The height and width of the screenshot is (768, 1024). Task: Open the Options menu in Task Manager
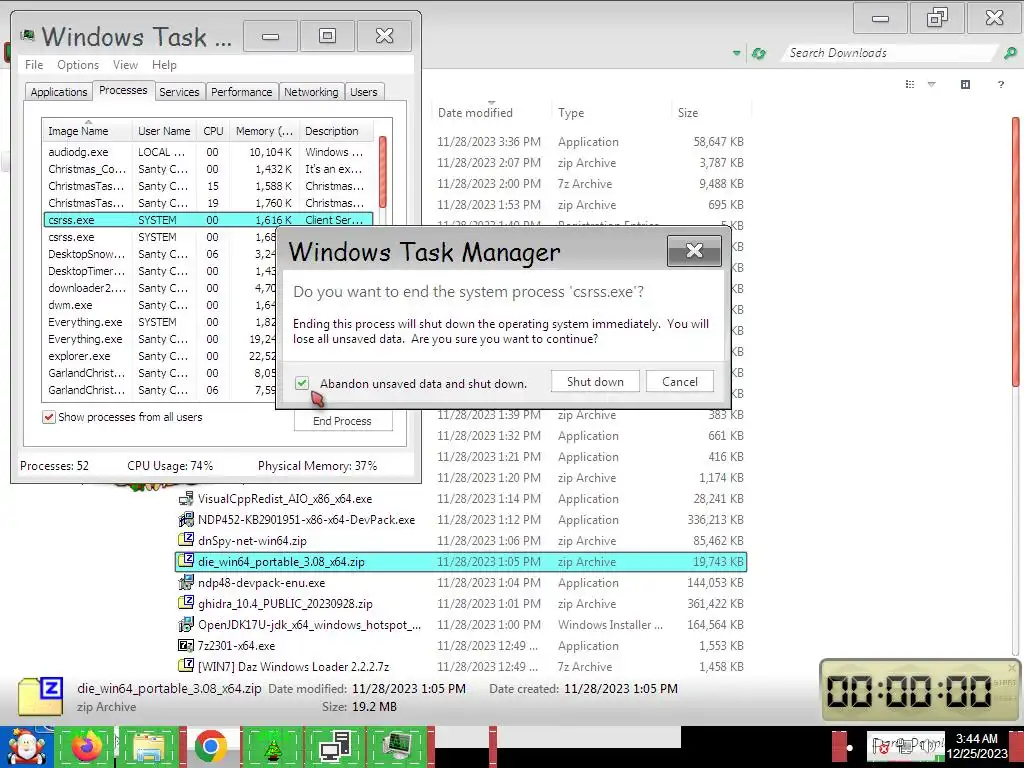coord(78,65)
